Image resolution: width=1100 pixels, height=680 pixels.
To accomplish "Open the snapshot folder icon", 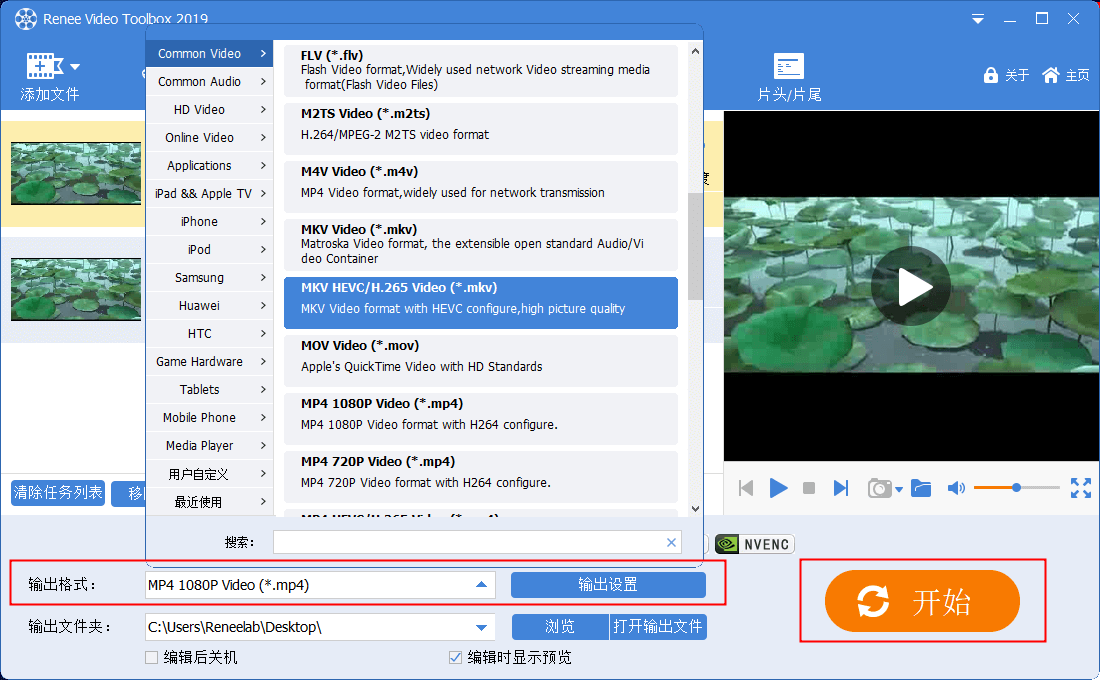I will 920,488.
